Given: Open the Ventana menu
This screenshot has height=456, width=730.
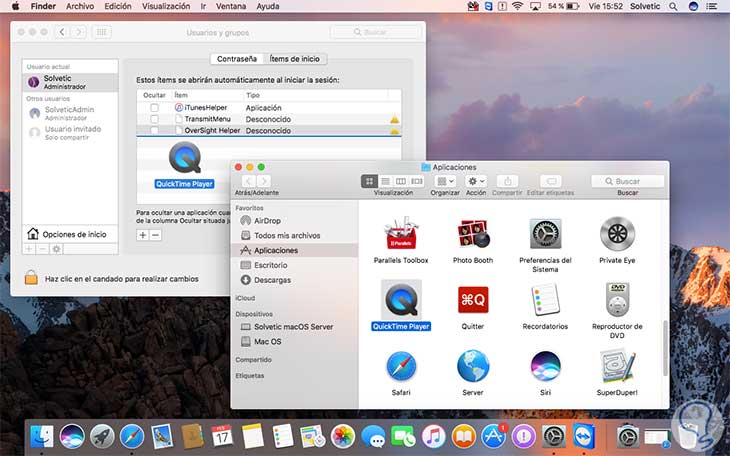Looking at the screenshot, I should pos(231,7).
